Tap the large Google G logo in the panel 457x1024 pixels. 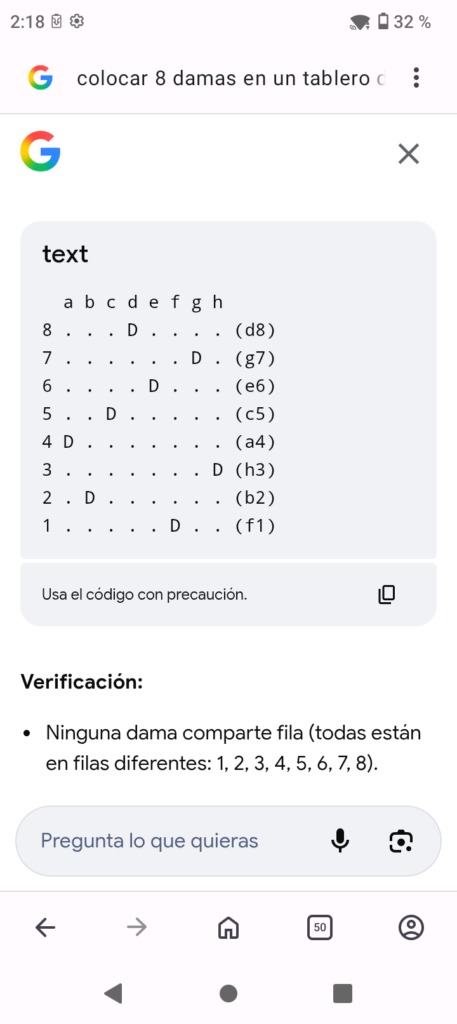(x=40, y=152)
